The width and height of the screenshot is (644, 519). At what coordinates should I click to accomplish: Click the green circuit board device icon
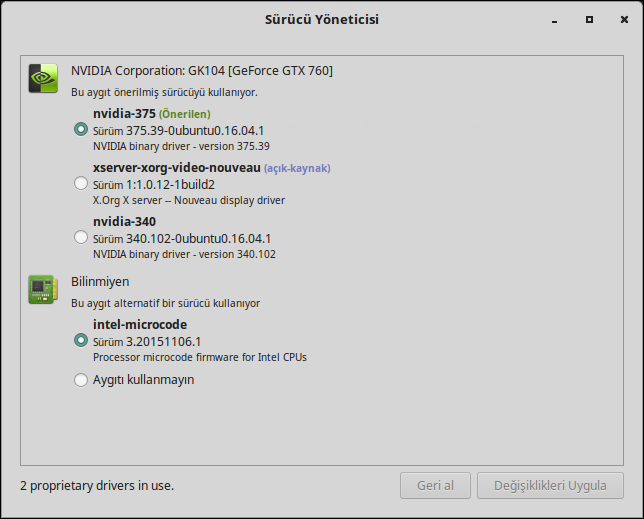tap(43, 289)
